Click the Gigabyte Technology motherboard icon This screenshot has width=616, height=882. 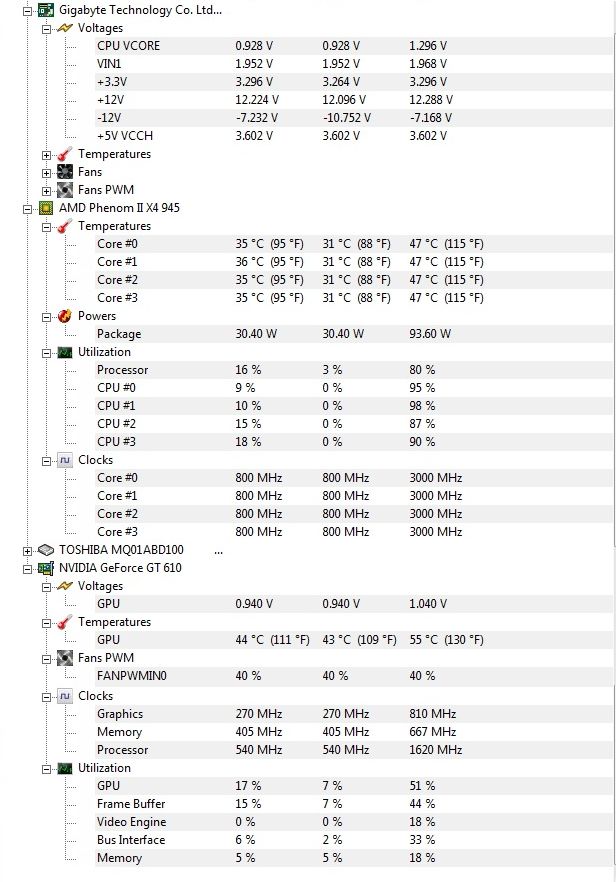click(x=46, y=10)
